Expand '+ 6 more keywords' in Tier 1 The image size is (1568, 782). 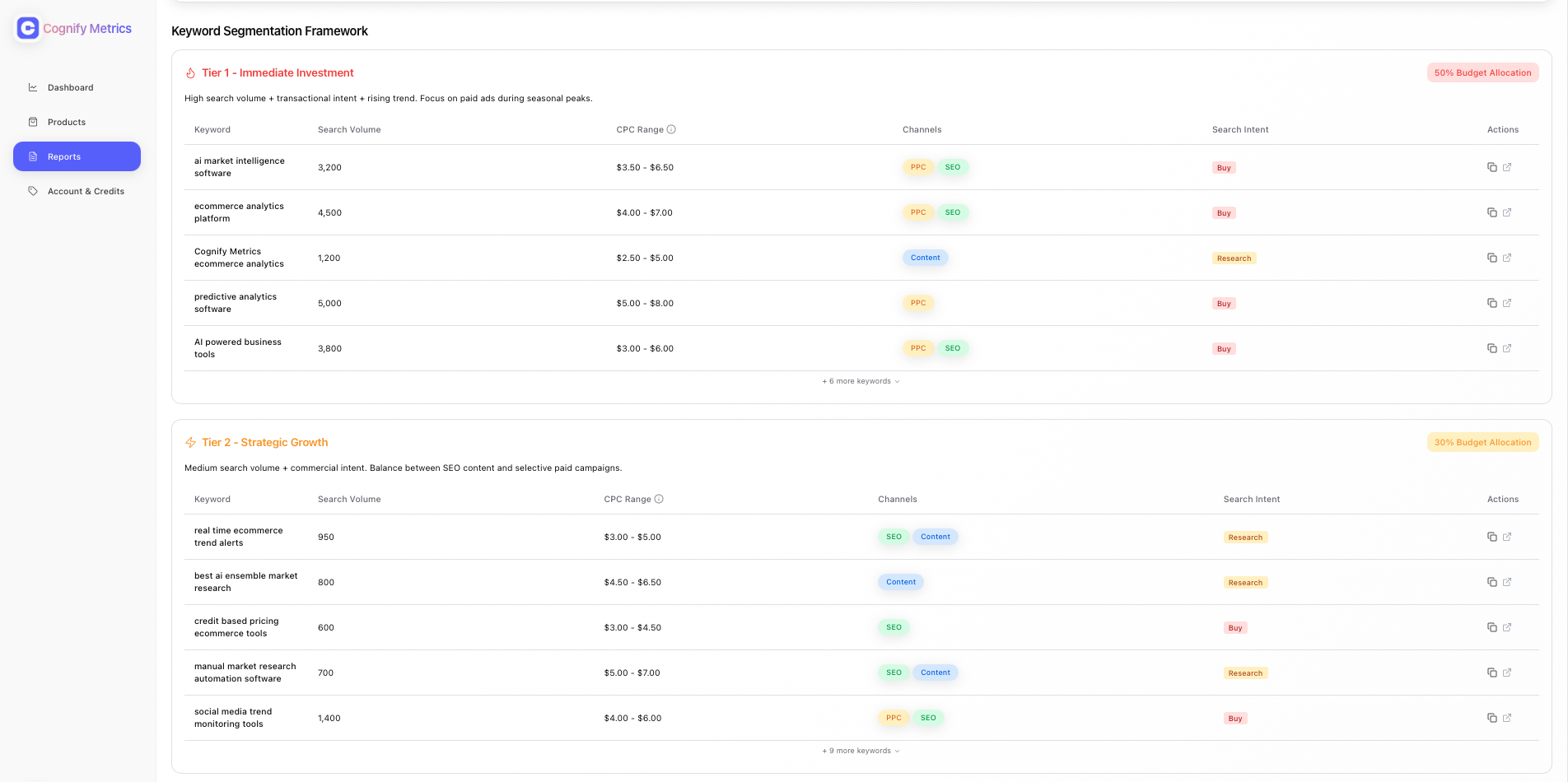(x=861, y=381)
